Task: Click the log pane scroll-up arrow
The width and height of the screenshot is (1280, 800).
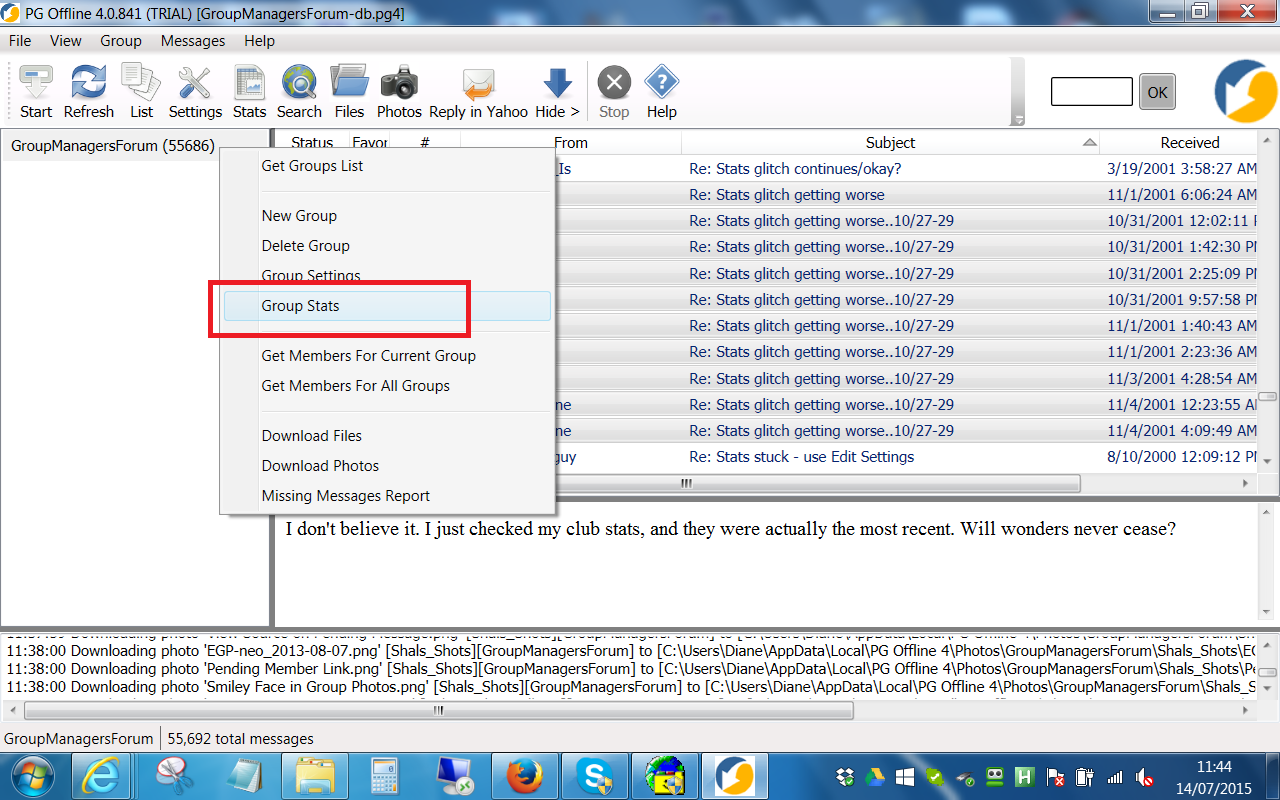Action: [1269, 646]
